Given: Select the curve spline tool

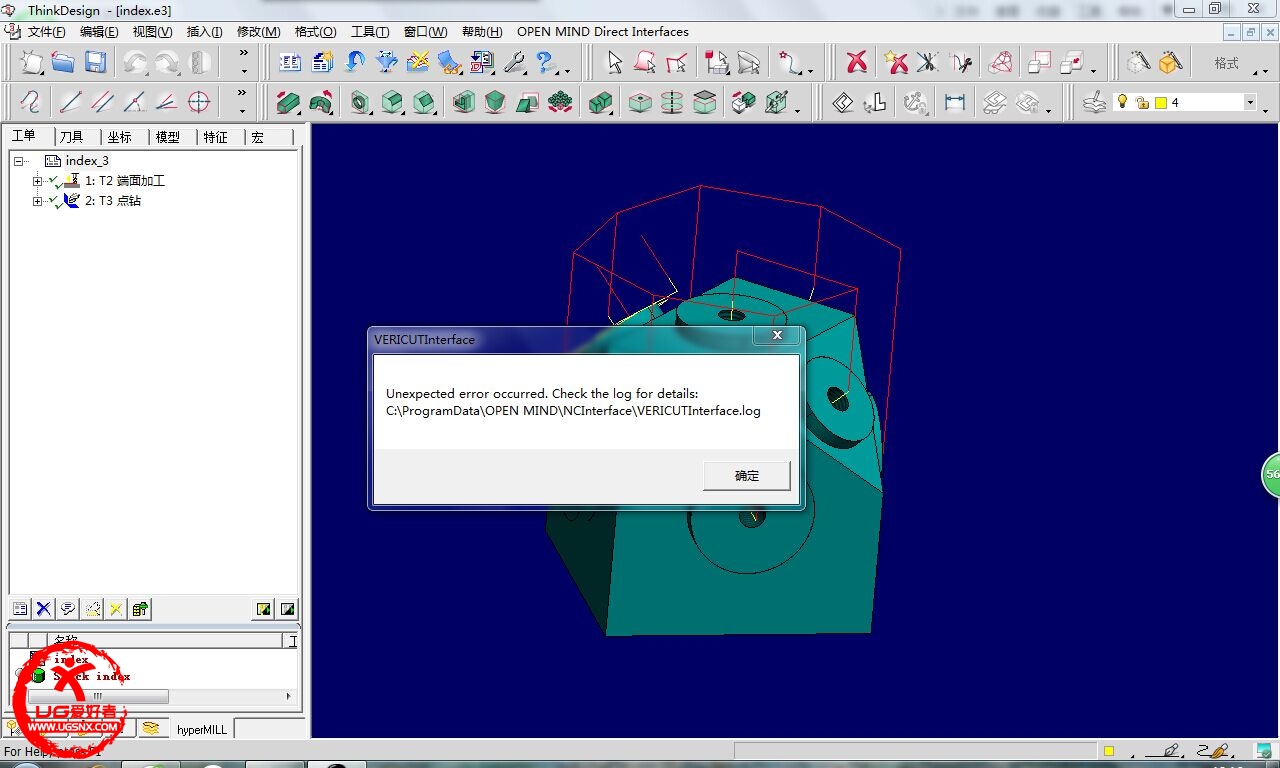Looking at the screenshot, I should [x=31, y=102].
